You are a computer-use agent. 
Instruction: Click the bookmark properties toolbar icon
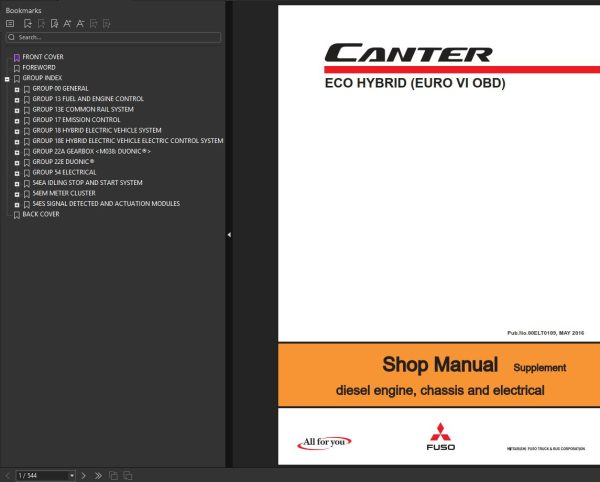pyautogui.click(x=54, y=24)
